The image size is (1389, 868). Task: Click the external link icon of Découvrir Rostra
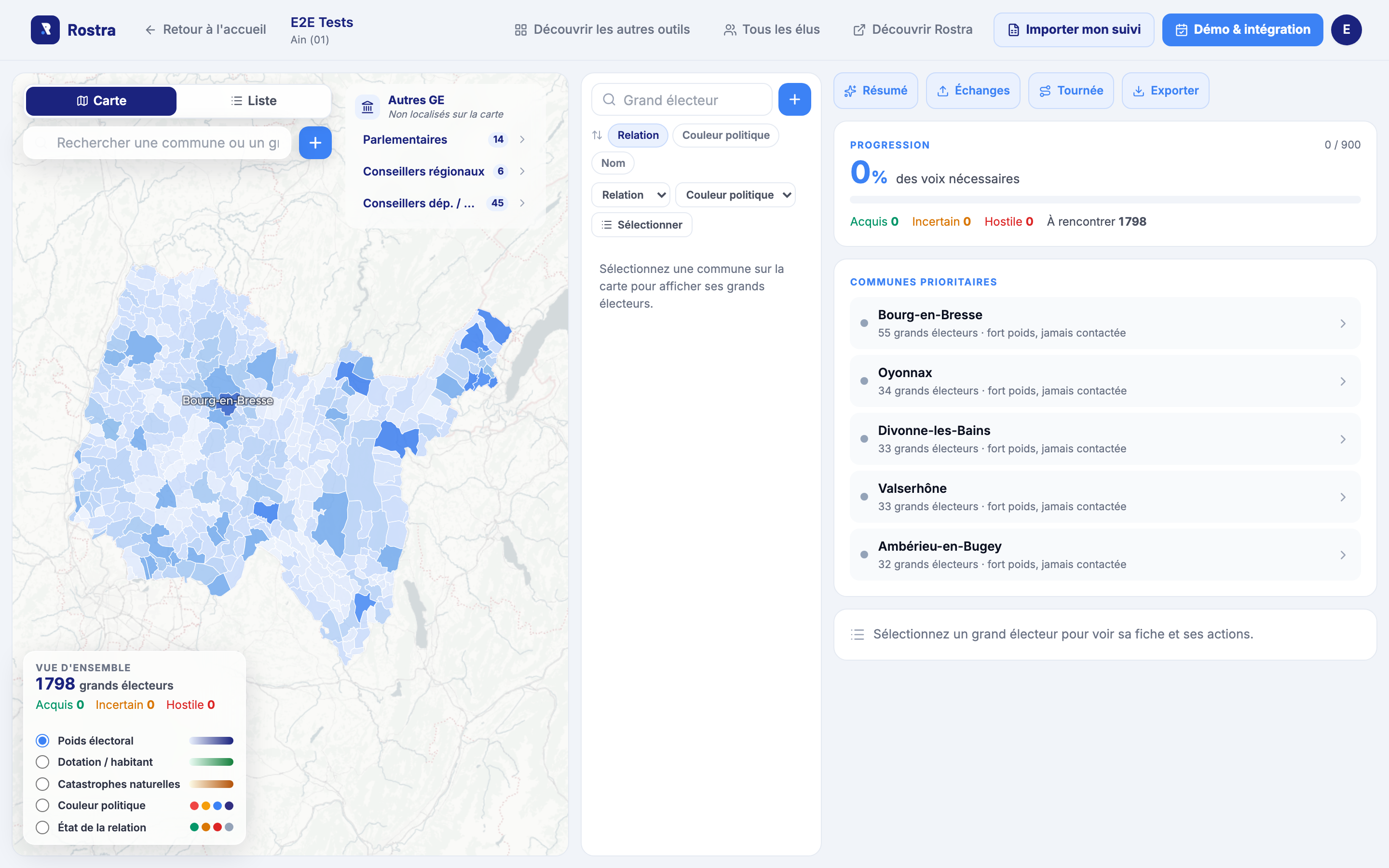click(x=859, y=30)
